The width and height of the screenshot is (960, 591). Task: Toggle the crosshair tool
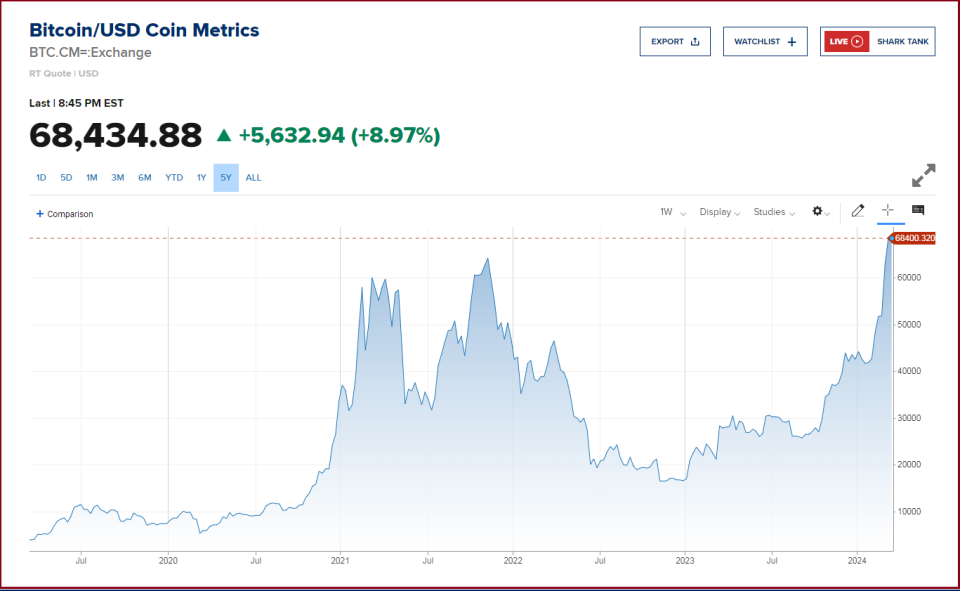click(888, 211)
